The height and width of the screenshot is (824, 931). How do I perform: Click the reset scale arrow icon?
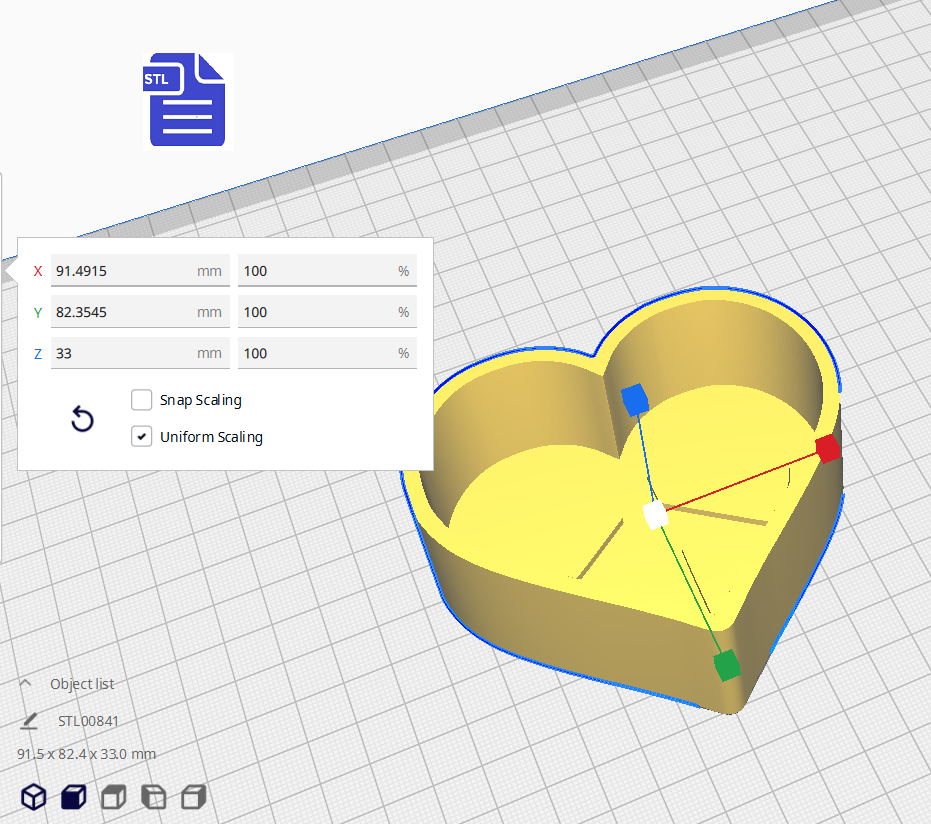click(x=82, y=419)
